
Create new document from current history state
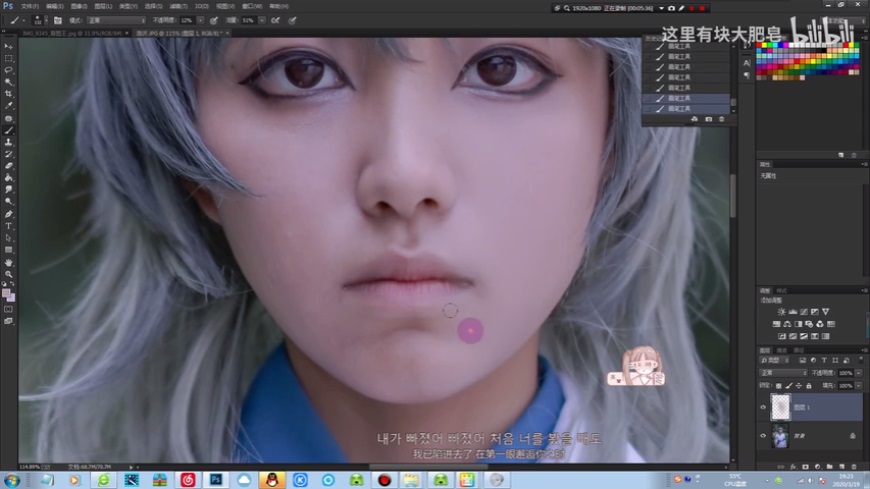pos(695,119)
